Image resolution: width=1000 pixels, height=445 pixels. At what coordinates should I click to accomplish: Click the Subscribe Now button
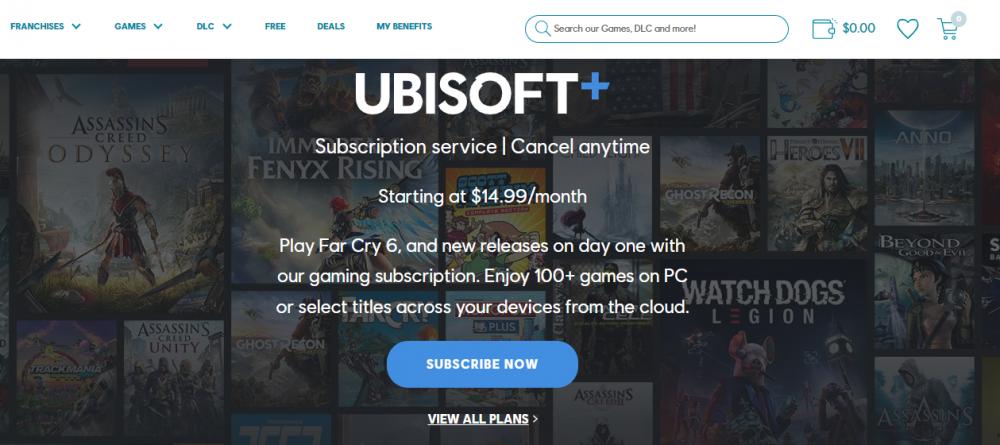[x=482, y=364]
